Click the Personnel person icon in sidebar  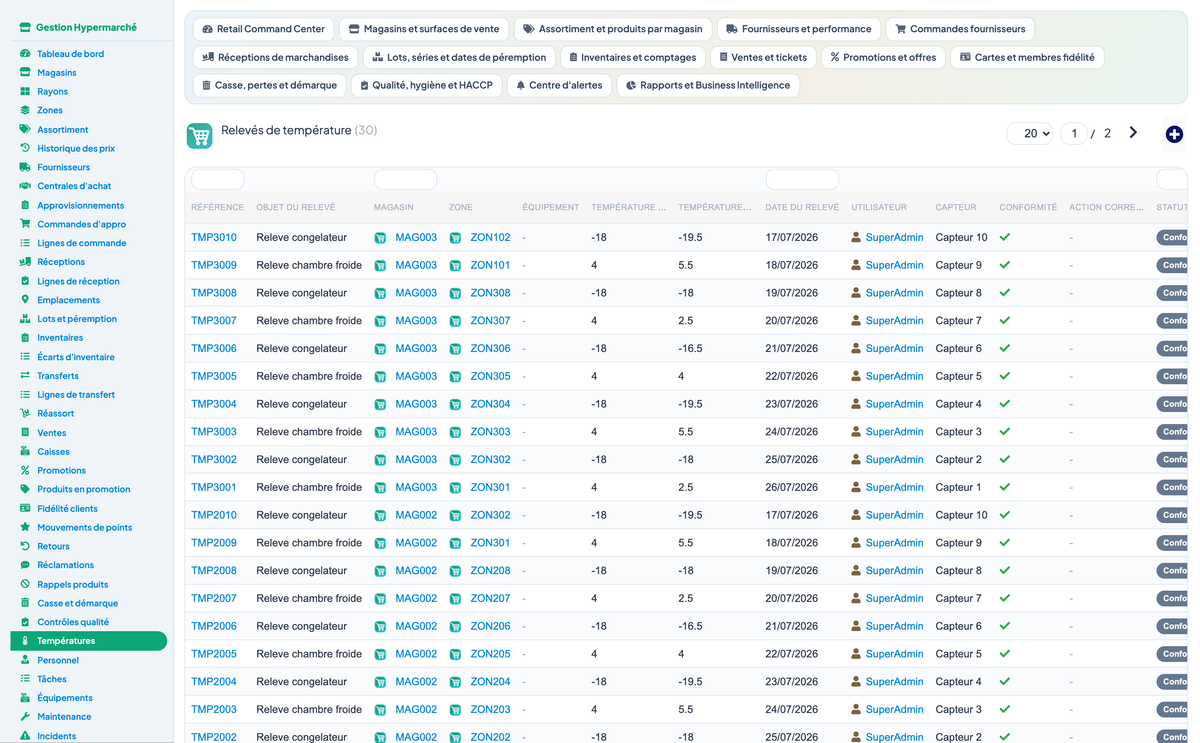coord(25,660)
